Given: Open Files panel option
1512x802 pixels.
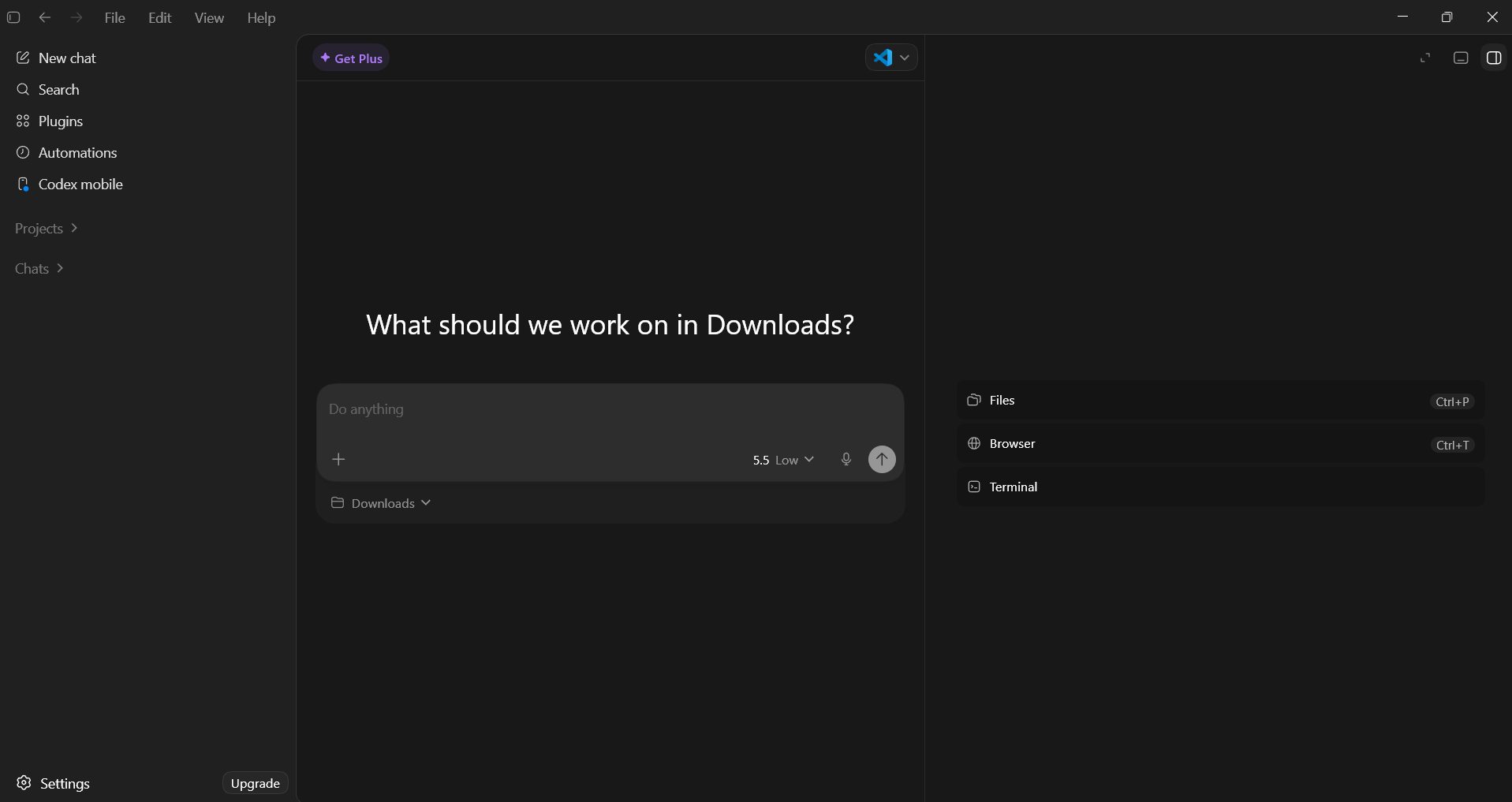Looking at the screenshot, I should click(1220, 401).
